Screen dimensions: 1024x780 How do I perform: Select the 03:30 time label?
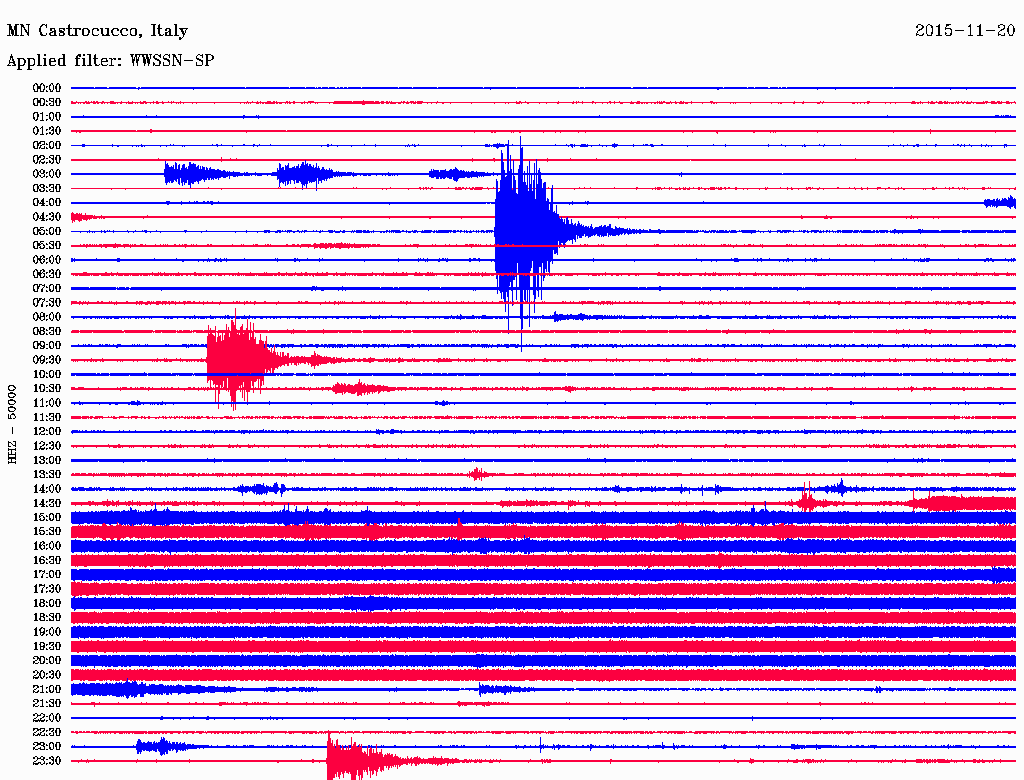click(x=47, y=189)
